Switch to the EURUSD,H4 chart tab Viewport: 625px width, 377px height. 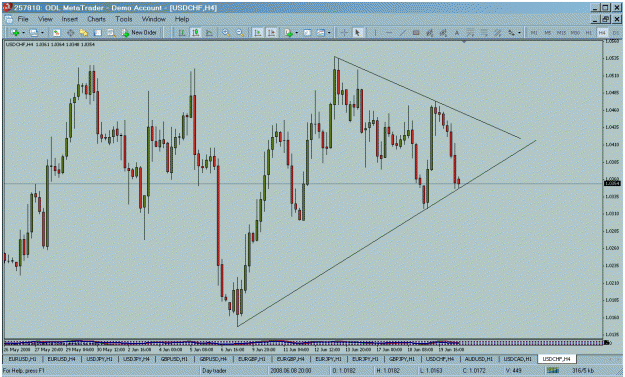(x=61, y=359)
